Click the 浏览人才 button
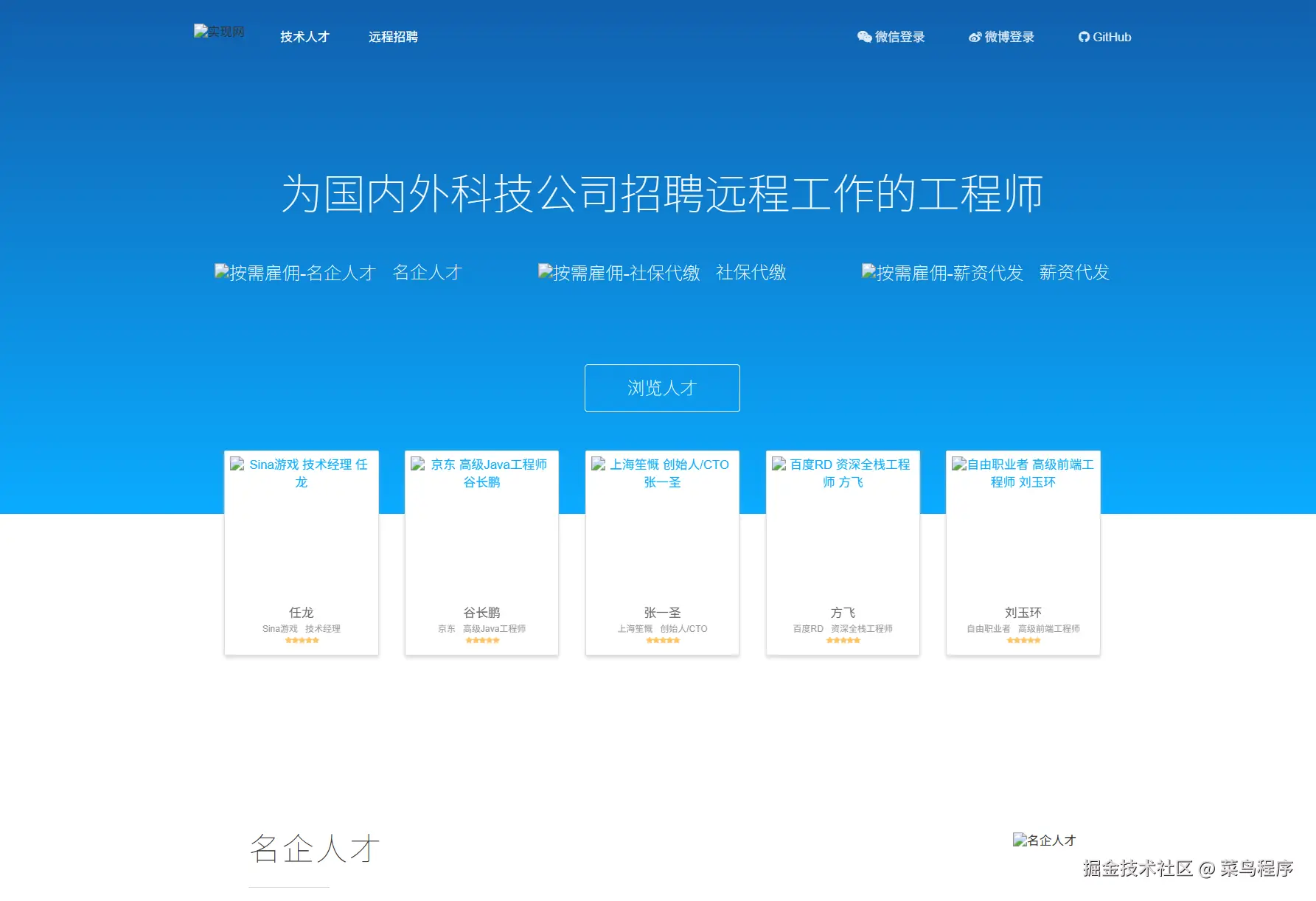Screen dimensions: 1316x901 [x=662, y=388]
